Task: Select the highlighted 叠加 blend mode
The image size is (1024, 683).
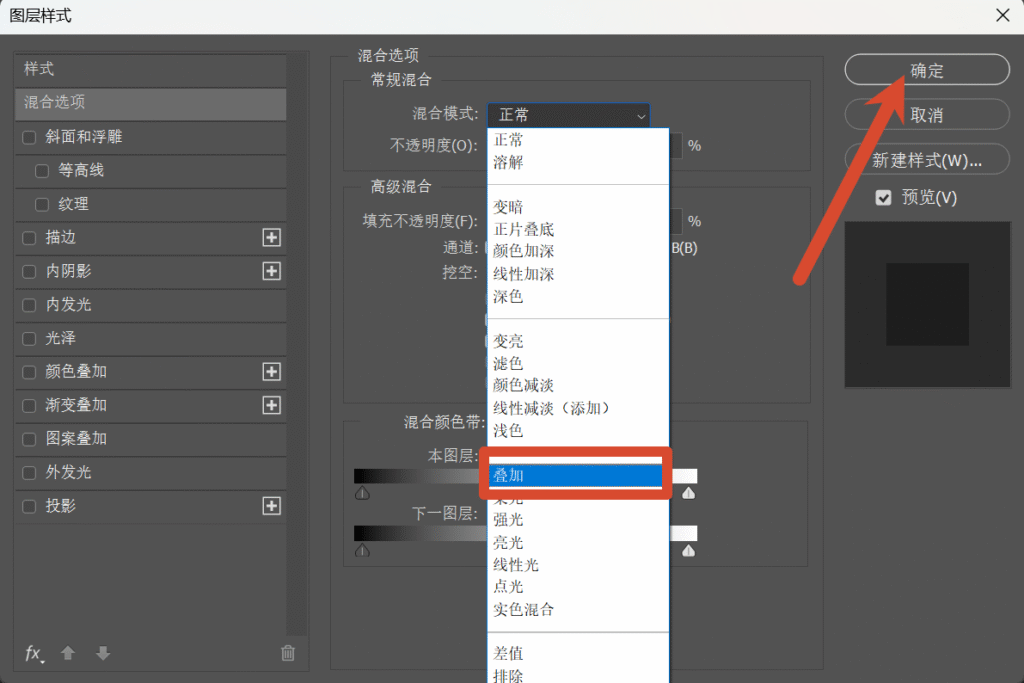Action: 575,476
